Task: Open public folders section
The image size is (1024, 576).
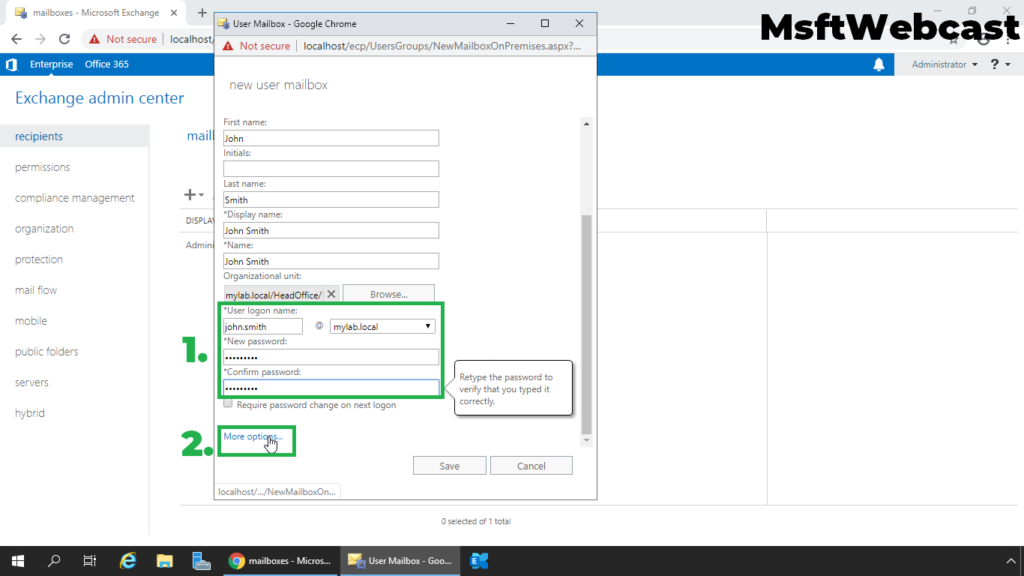Action: 46,351
